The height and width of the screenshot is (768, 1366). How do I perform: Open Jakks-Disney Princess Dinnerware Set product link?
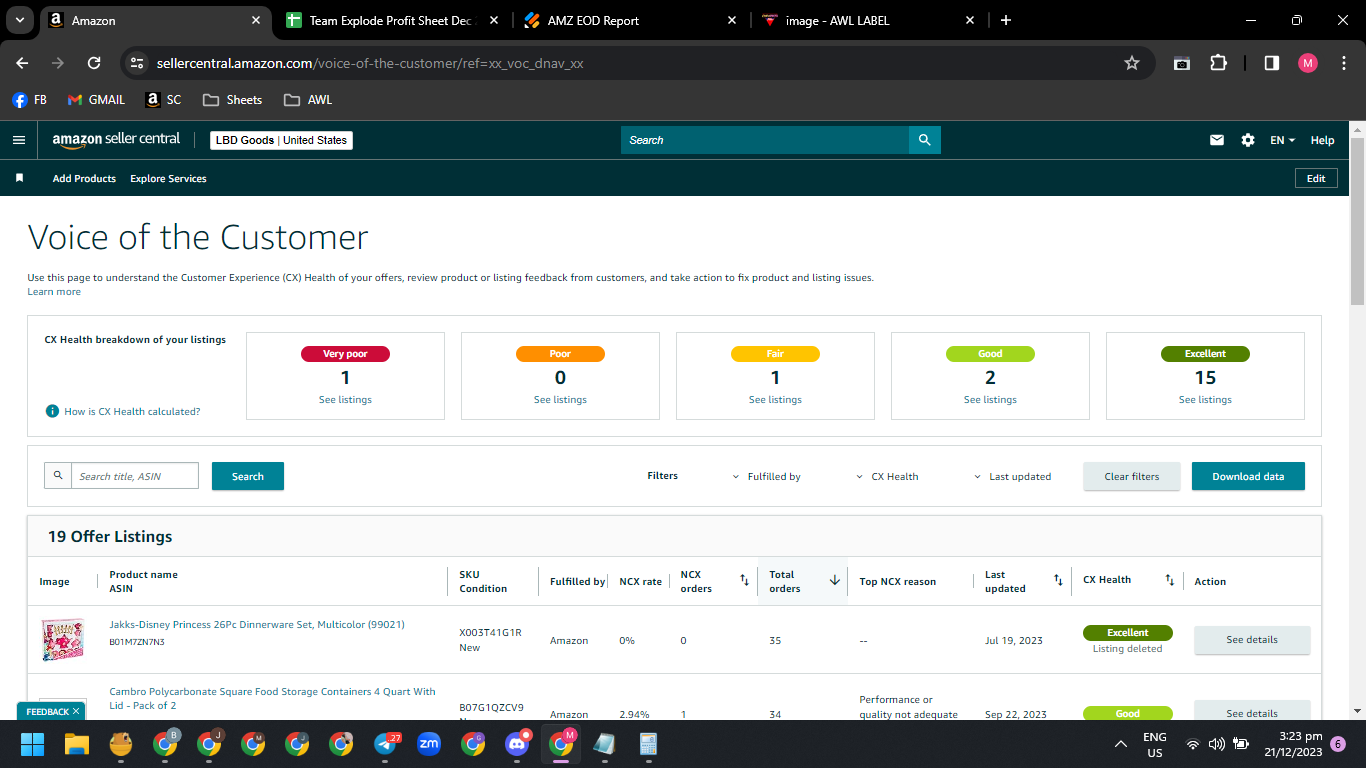pyautogui.click(x=257, y=625)
